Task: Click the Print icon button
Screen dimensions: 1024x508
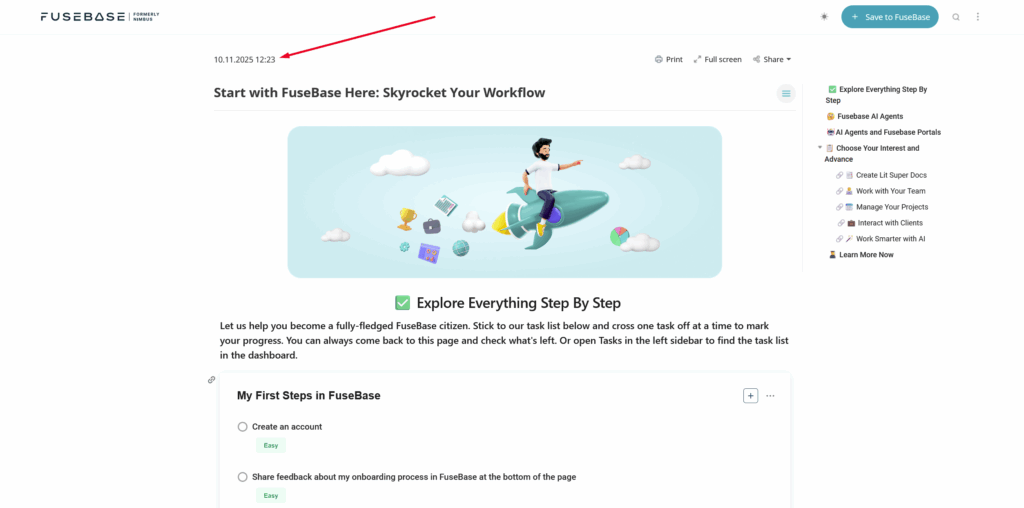Action: [668, 60]
